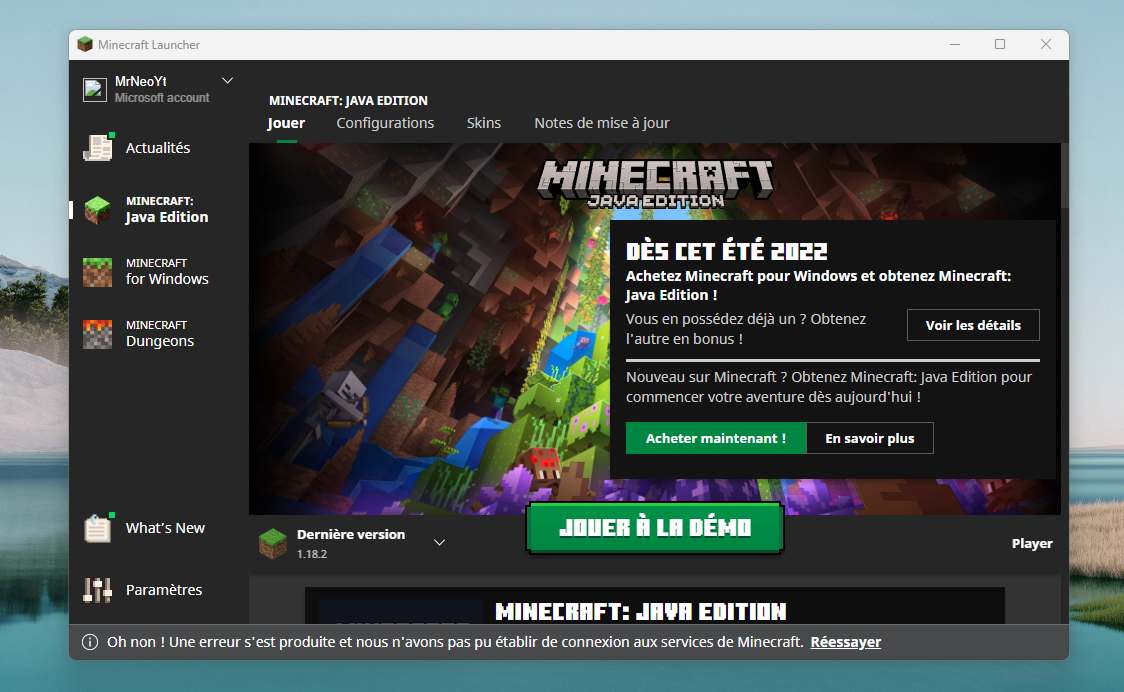This screenshot has height=692, width=1124.
Task: Click the En savoir plus button
Action: point(870,438)
